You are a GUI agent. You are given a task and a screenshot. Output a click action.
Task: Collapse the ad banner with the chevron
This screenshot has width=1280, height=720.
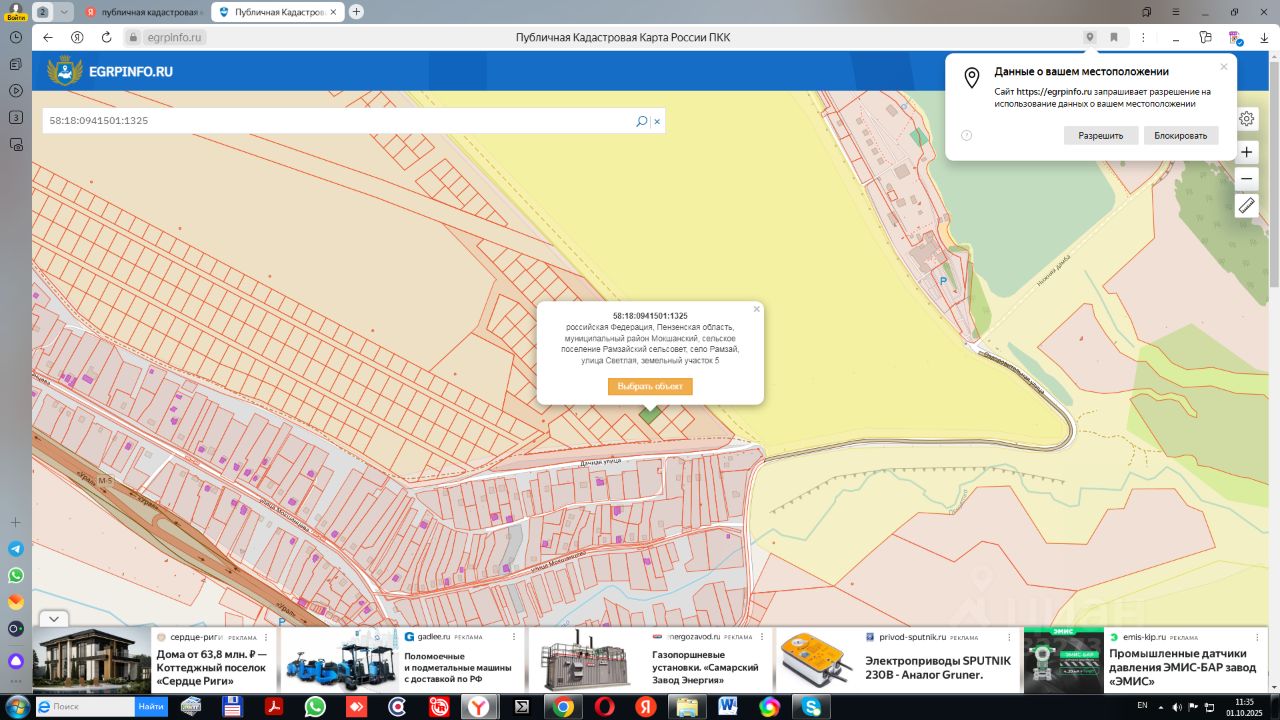(53, 619)
